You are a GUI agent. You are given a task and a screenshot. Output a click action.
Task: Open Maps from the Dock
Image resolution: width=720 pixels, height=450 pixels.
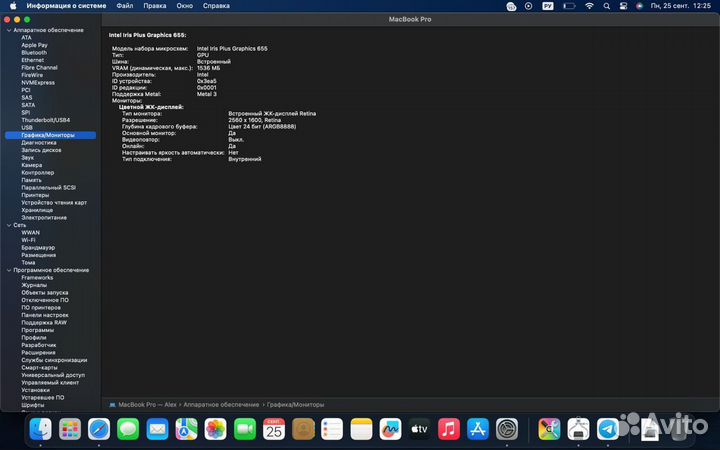[186, 429]
